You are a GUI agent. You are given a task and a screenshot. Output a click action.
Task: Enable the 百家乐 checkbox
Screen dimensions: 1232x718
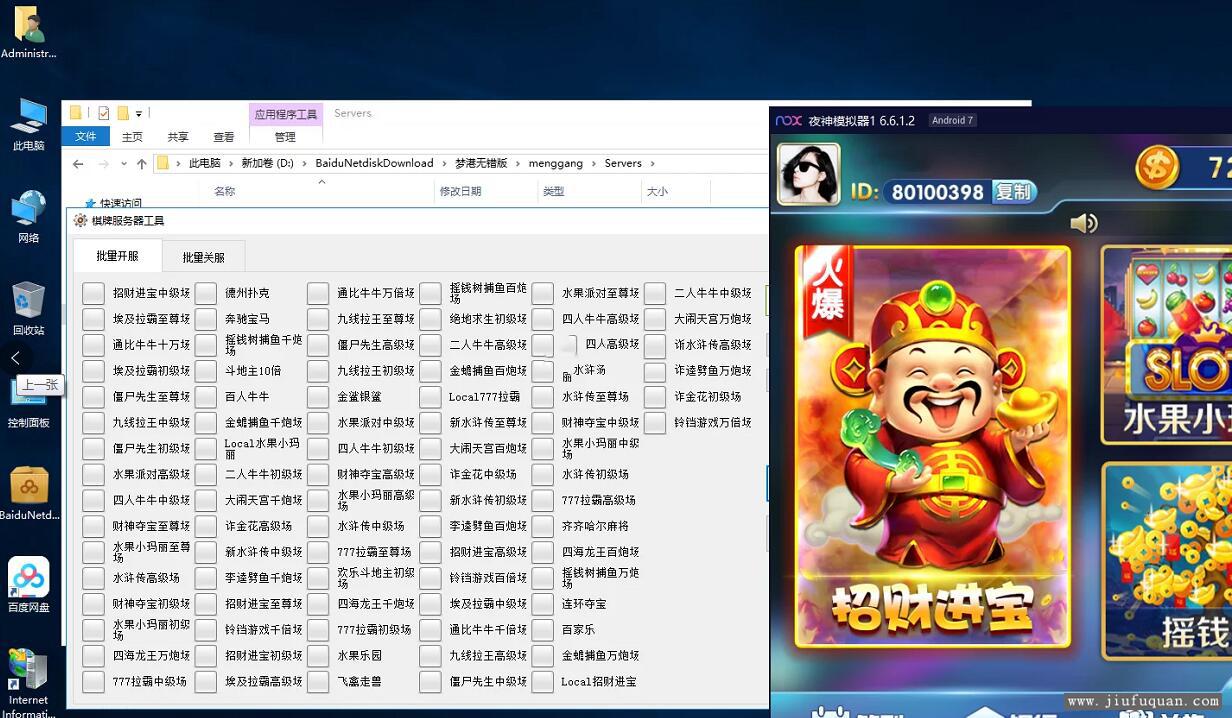543,630
